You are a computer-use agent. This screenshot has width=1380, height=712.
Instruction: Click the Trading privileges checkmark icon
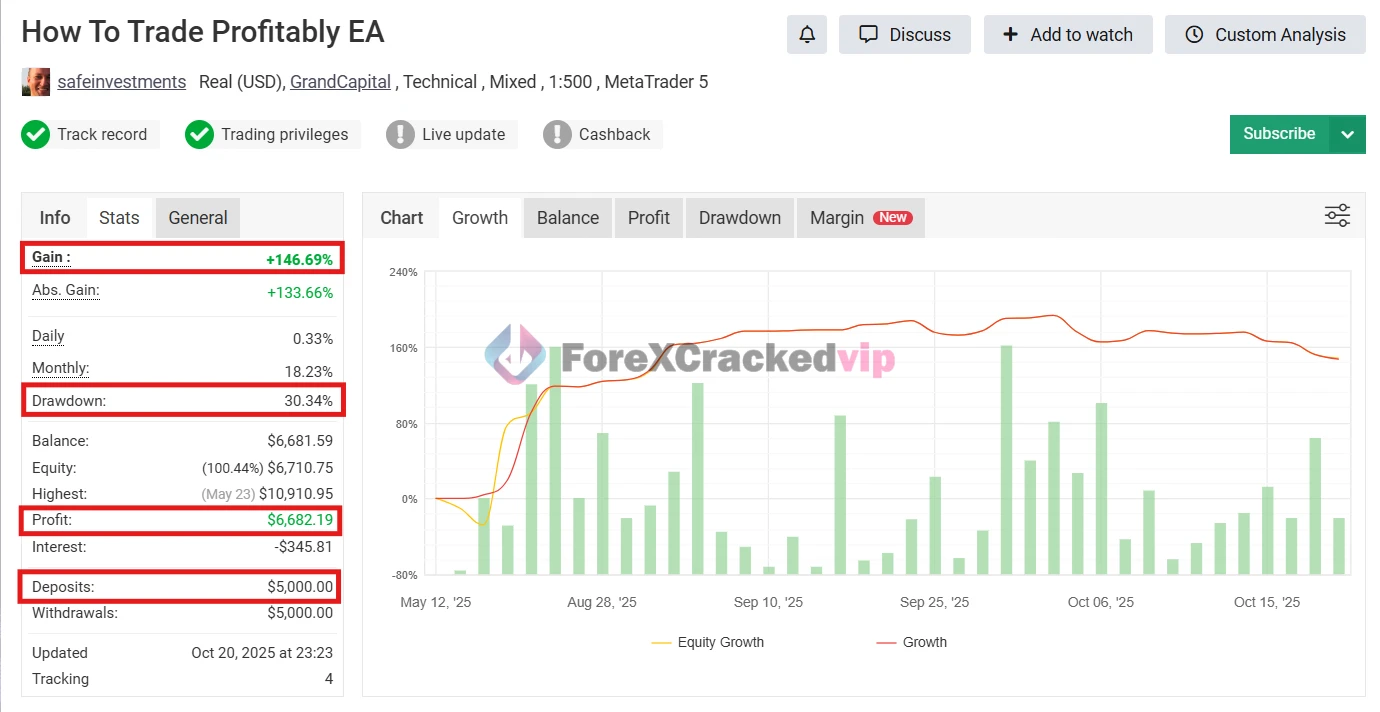pyautogui.click(x=200, y=134)
